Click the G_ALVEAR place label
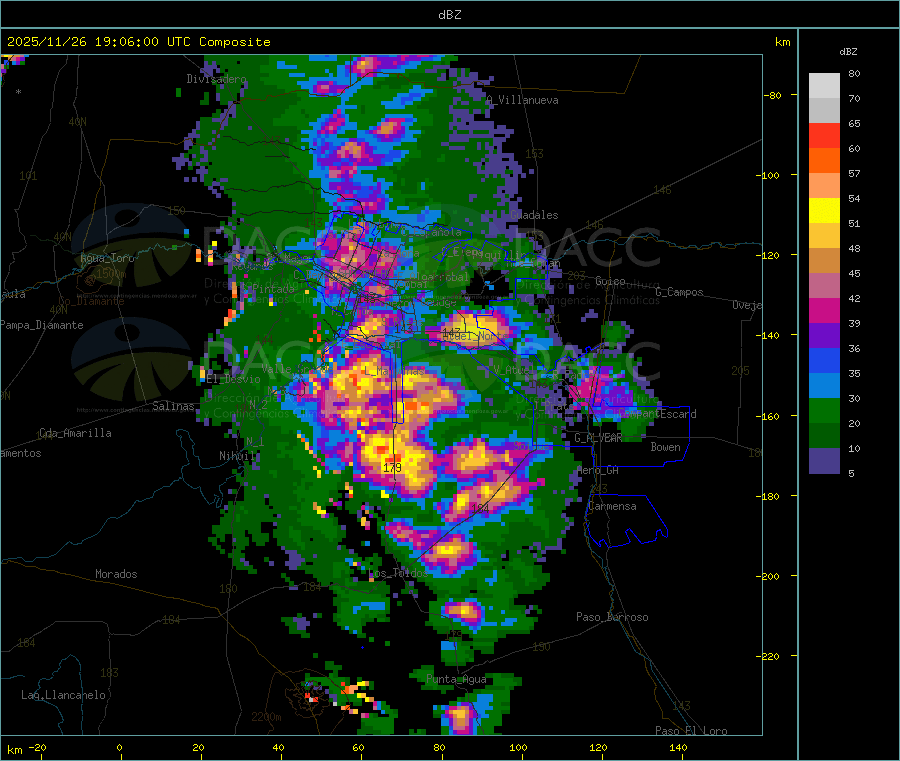The image size is (900, 761). pos(598,438)
